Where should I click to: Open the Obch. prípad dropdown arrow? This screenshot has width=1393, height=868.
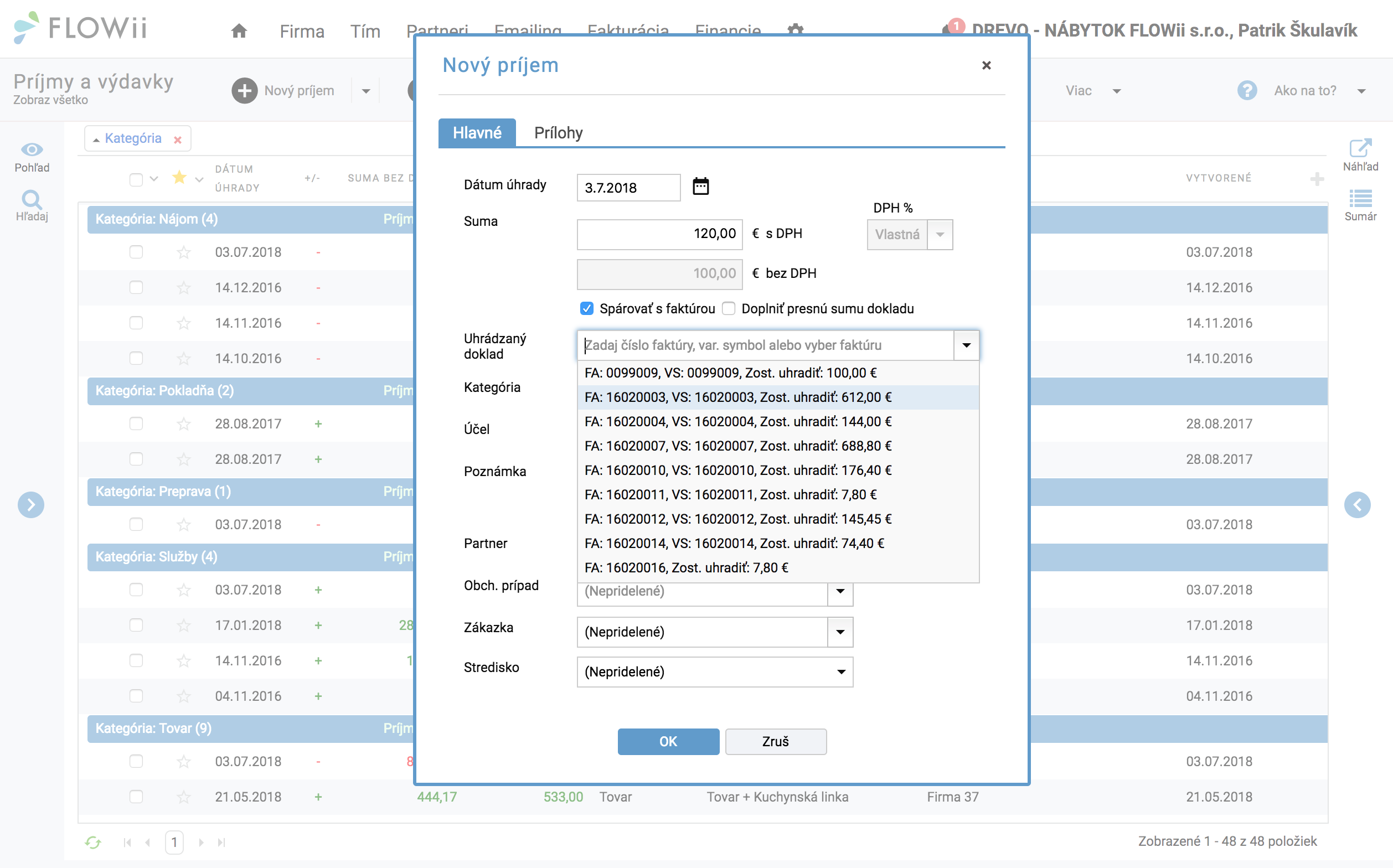(840, 591)
